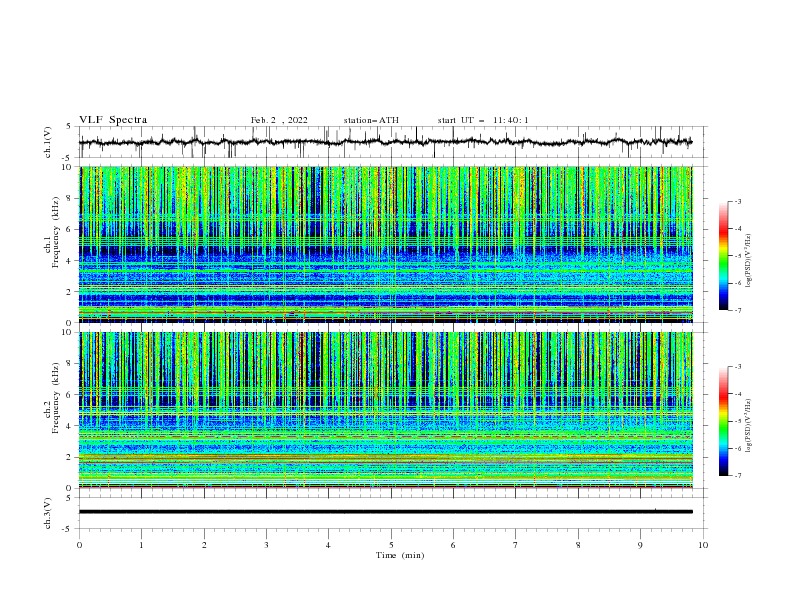Click the lower color bar "log(PSD)(V²/Hz)" label
Screen dimensions: 792x612
[749, 426]
